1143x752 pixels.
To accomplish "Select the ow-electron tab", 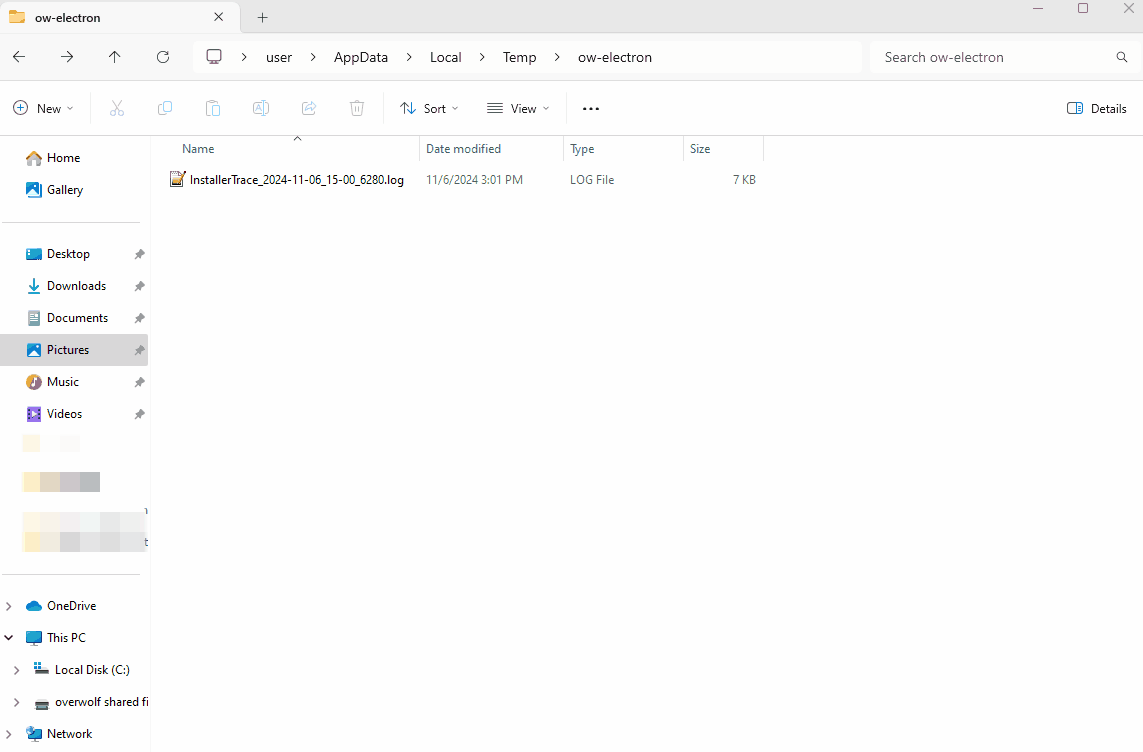I will [120, 17].
